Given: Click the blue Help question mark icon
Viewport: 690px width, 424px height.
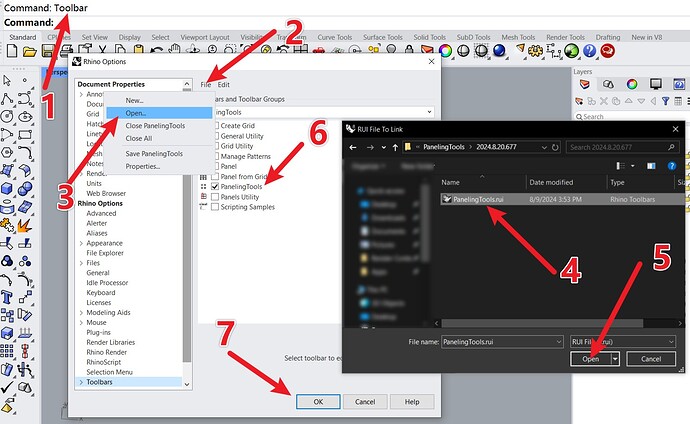Looking at the screenshot, I should coord(589,51).
